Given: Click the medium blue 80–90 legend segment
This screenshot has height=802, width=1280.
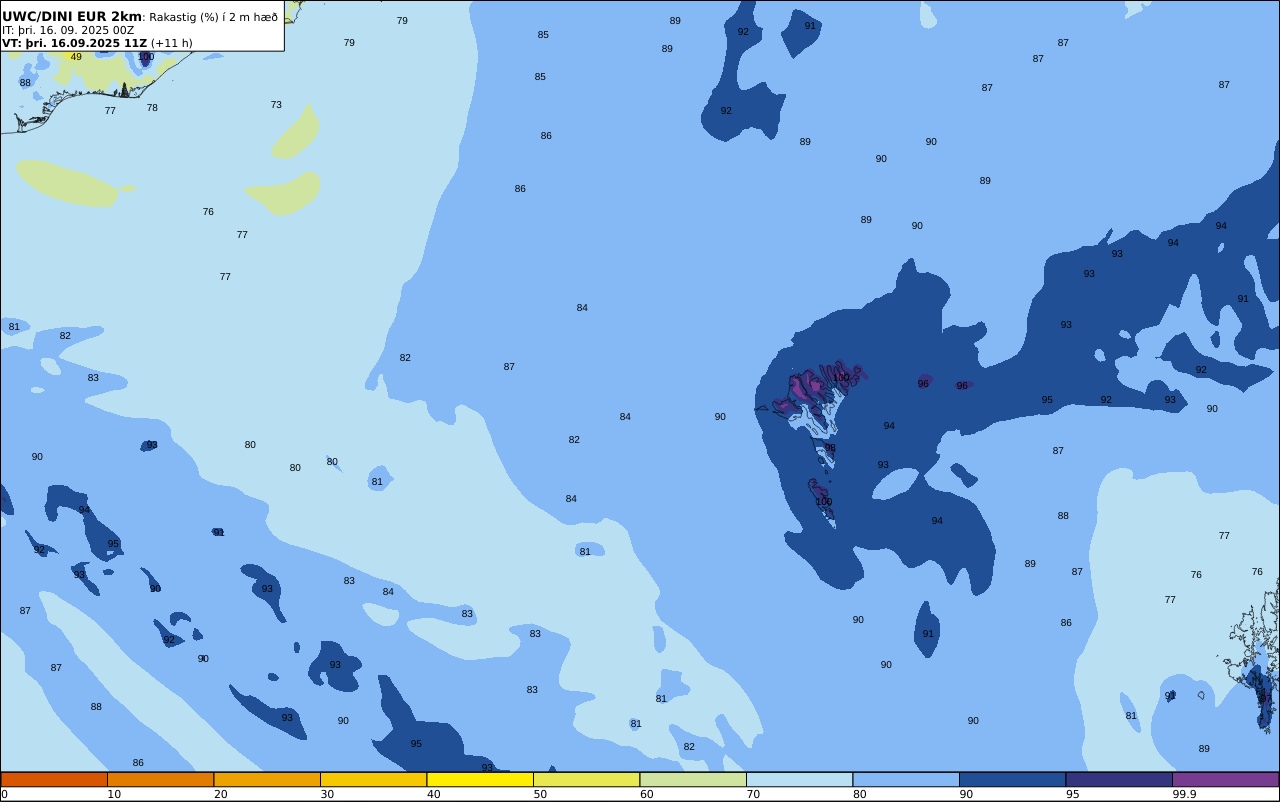Looking at the screenshot, I should coord(906,779).
